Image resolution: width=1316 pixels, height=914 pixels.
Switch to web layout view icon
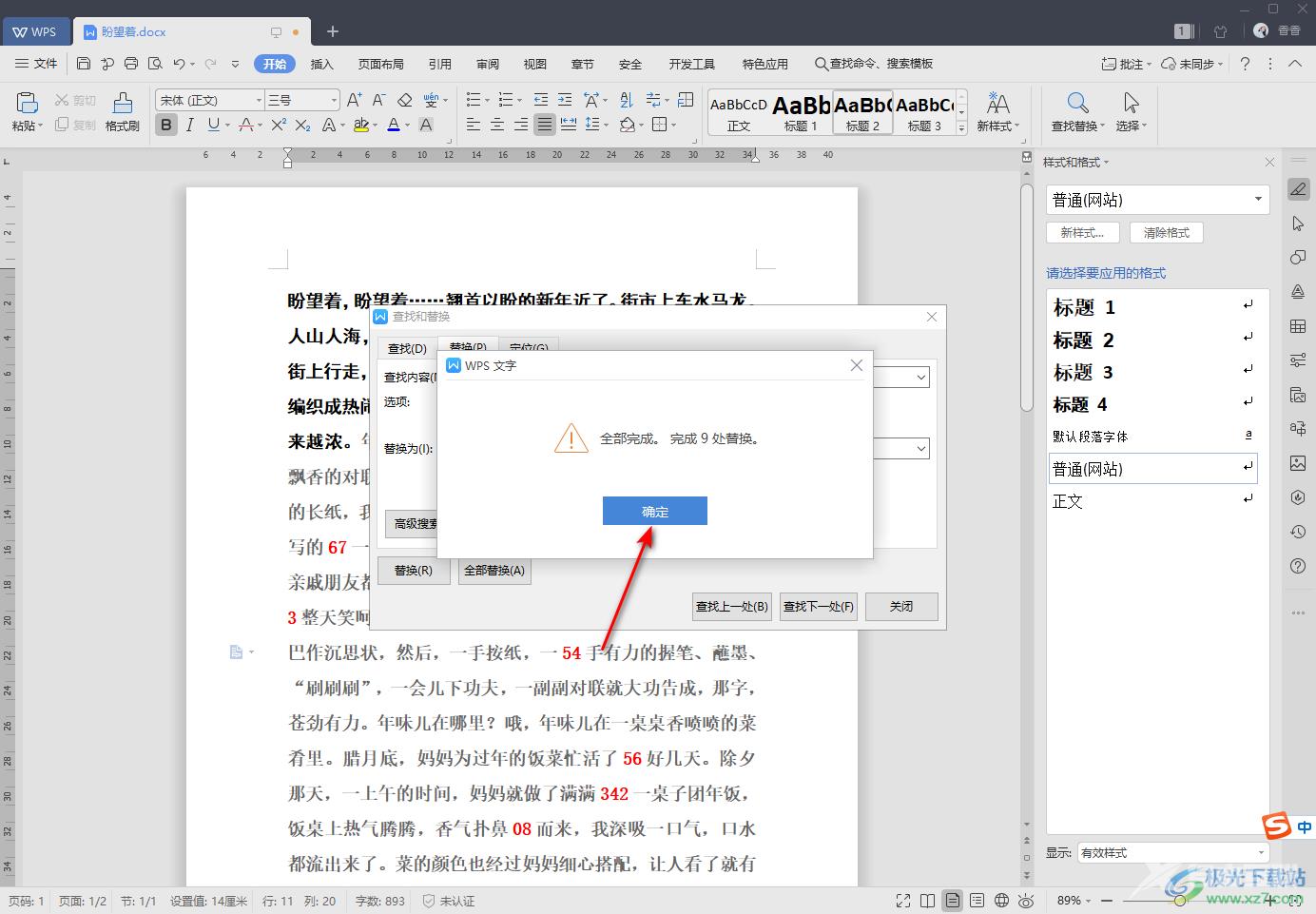click(x=1001, y=900)
